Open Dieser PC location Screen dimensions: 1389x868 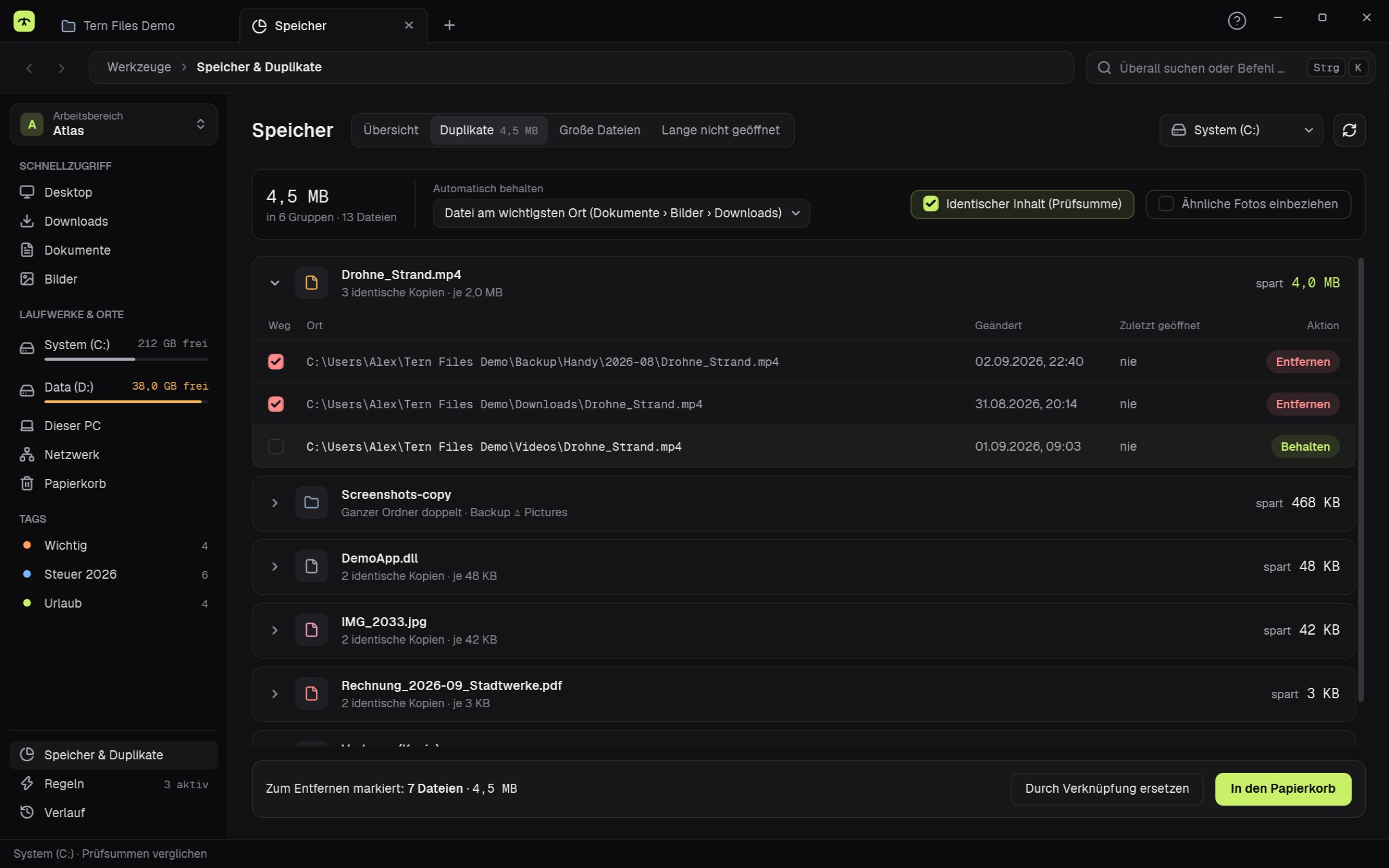click(x=113, y=426)
